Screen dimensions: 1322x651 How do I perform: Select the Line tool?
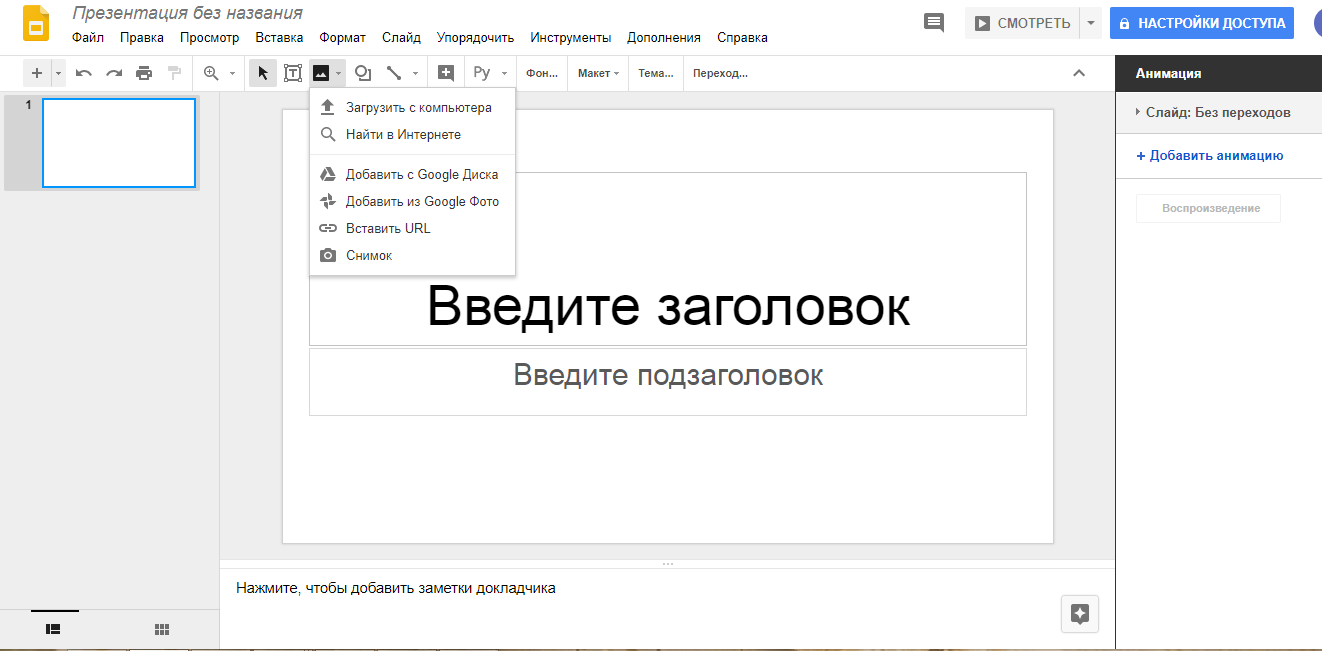tap(395, 72)
